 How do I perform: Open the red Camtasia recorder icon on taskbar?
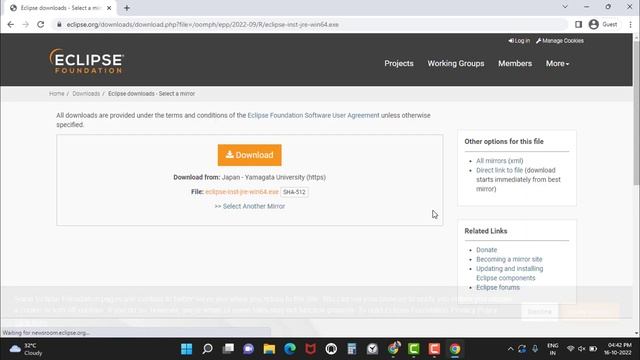pyautogui.click(x=434, y=349)
